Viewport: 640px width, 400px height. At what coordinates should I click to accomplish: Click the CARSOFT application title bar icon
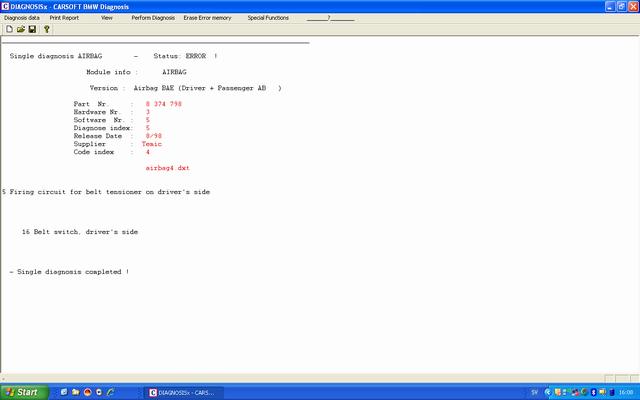(6, 5)
